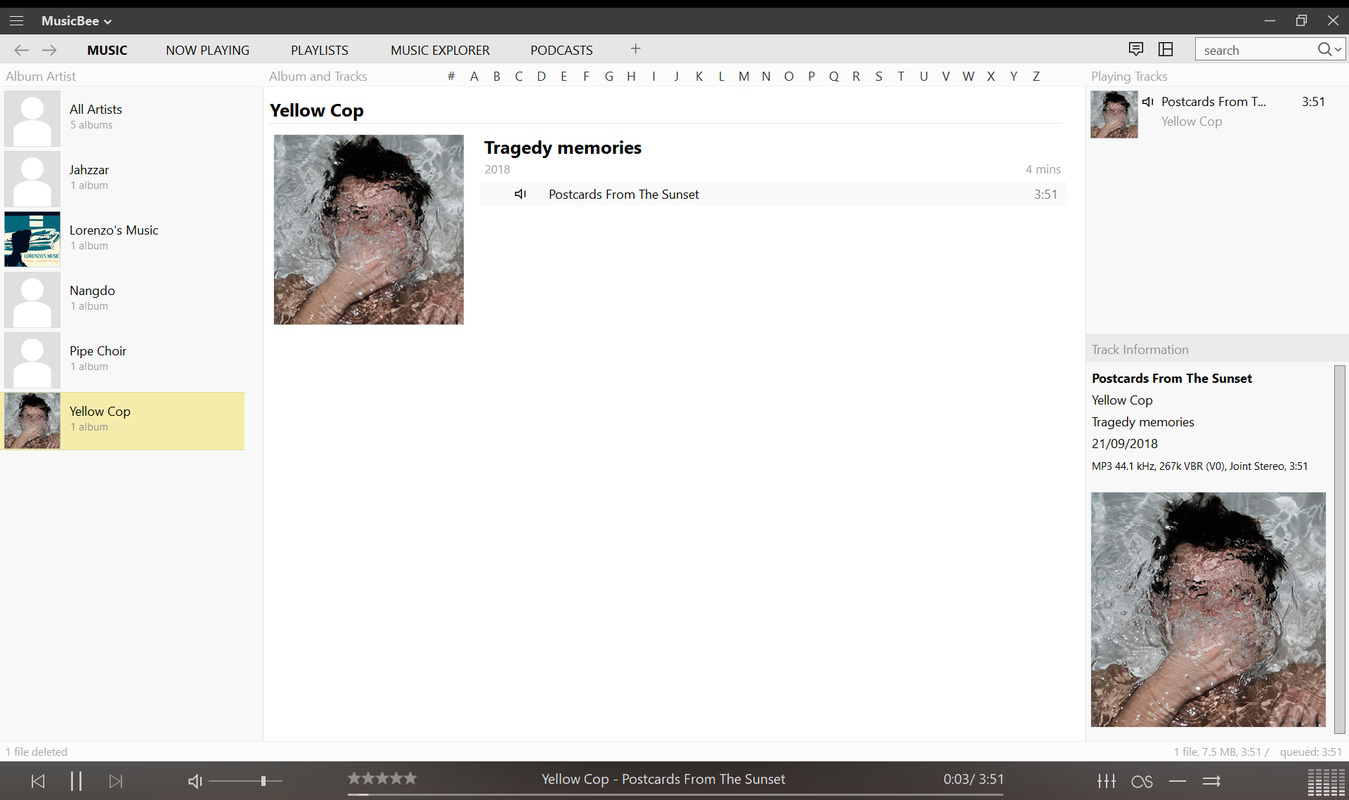Open the equalizer controls icon
Image resolution: width=1349 pixels, height=800 pixels.
(x=1107, y=781)
